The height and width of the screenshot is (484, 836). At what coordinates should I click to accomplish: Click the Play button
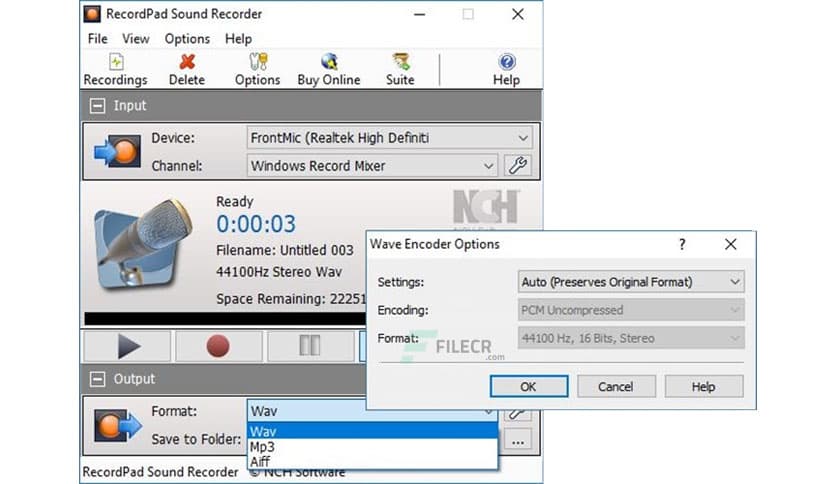click(x=127, y=346)
